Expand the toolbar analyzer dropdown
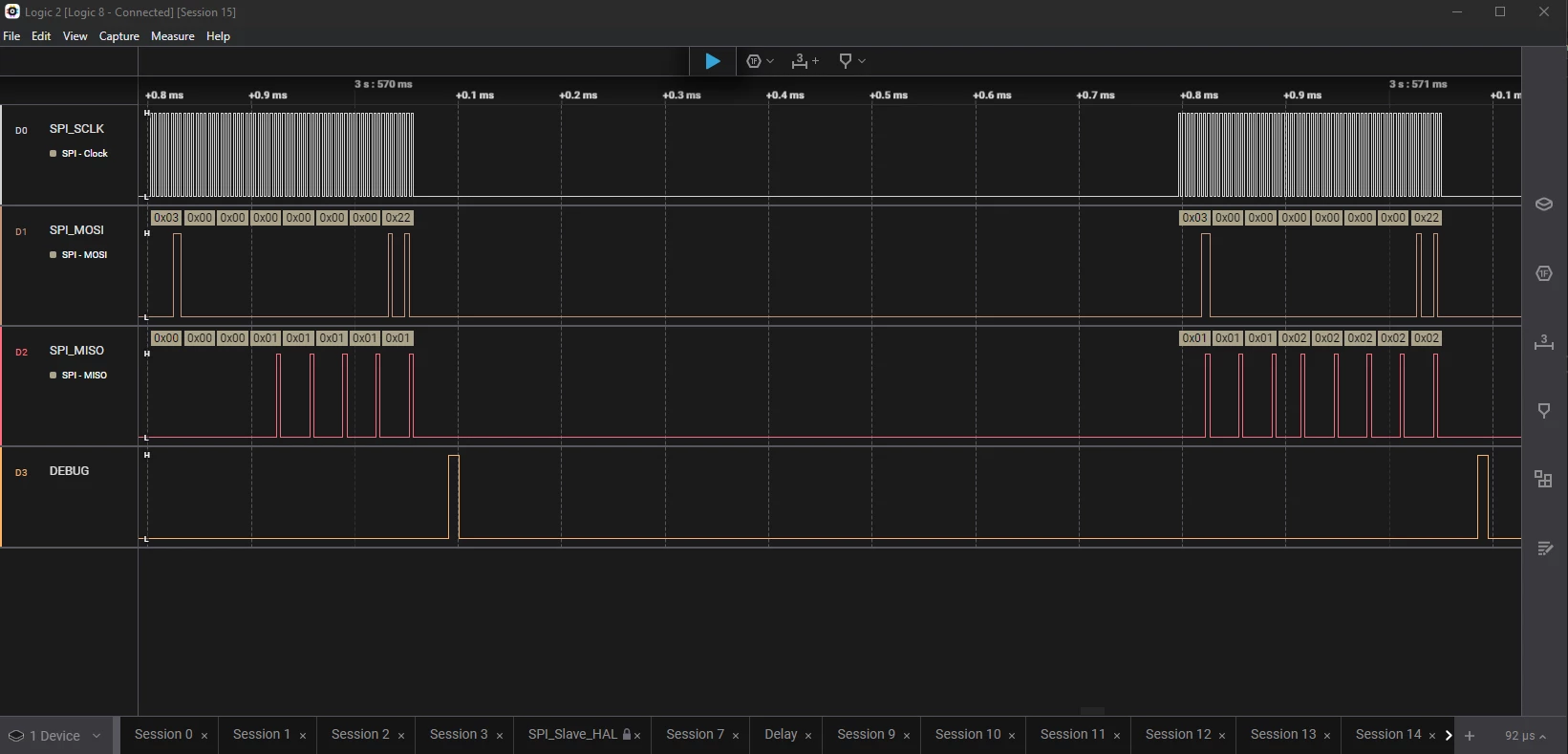The width and height of the screenshot is (1568, 754). [x=760, y=61]
